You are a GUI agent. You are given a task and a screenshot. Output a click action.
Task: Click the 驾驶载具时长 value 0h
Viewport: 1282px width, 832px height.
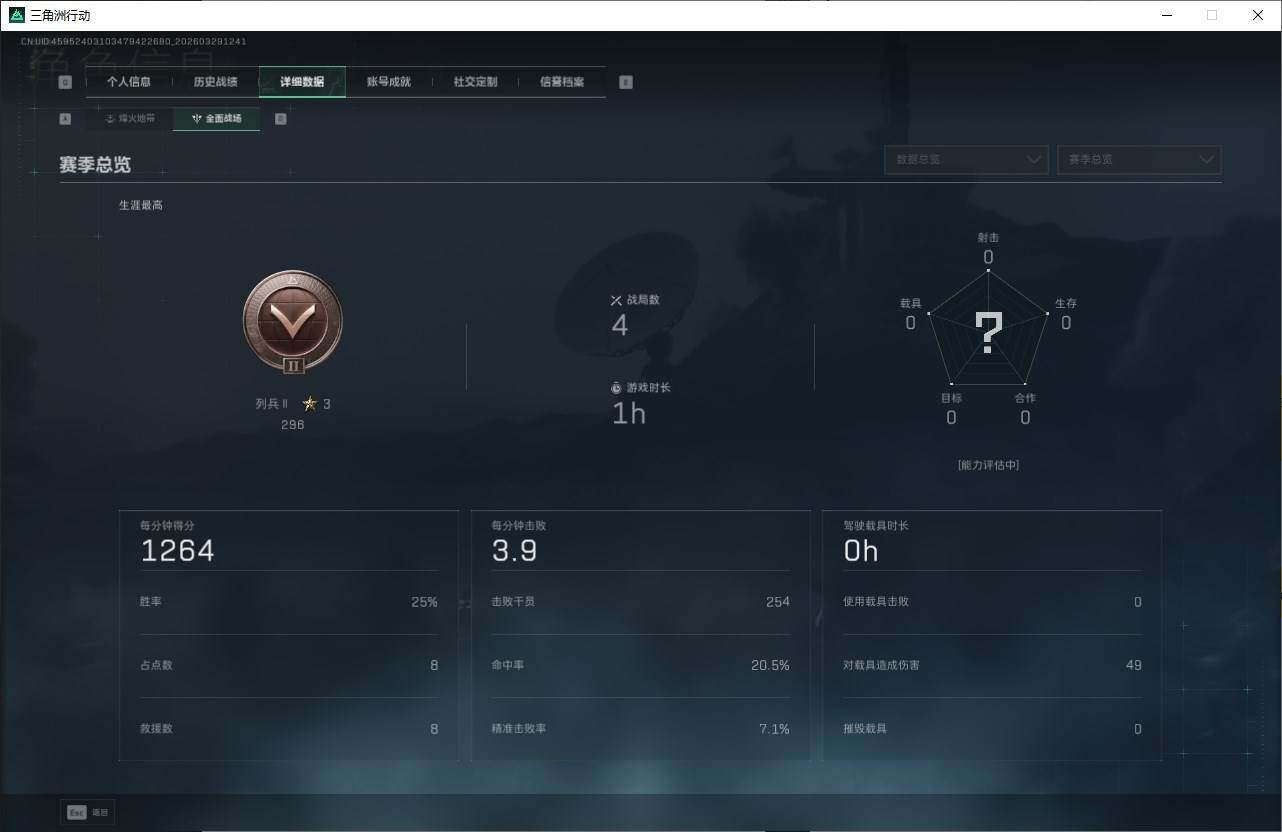click(861, 551)
